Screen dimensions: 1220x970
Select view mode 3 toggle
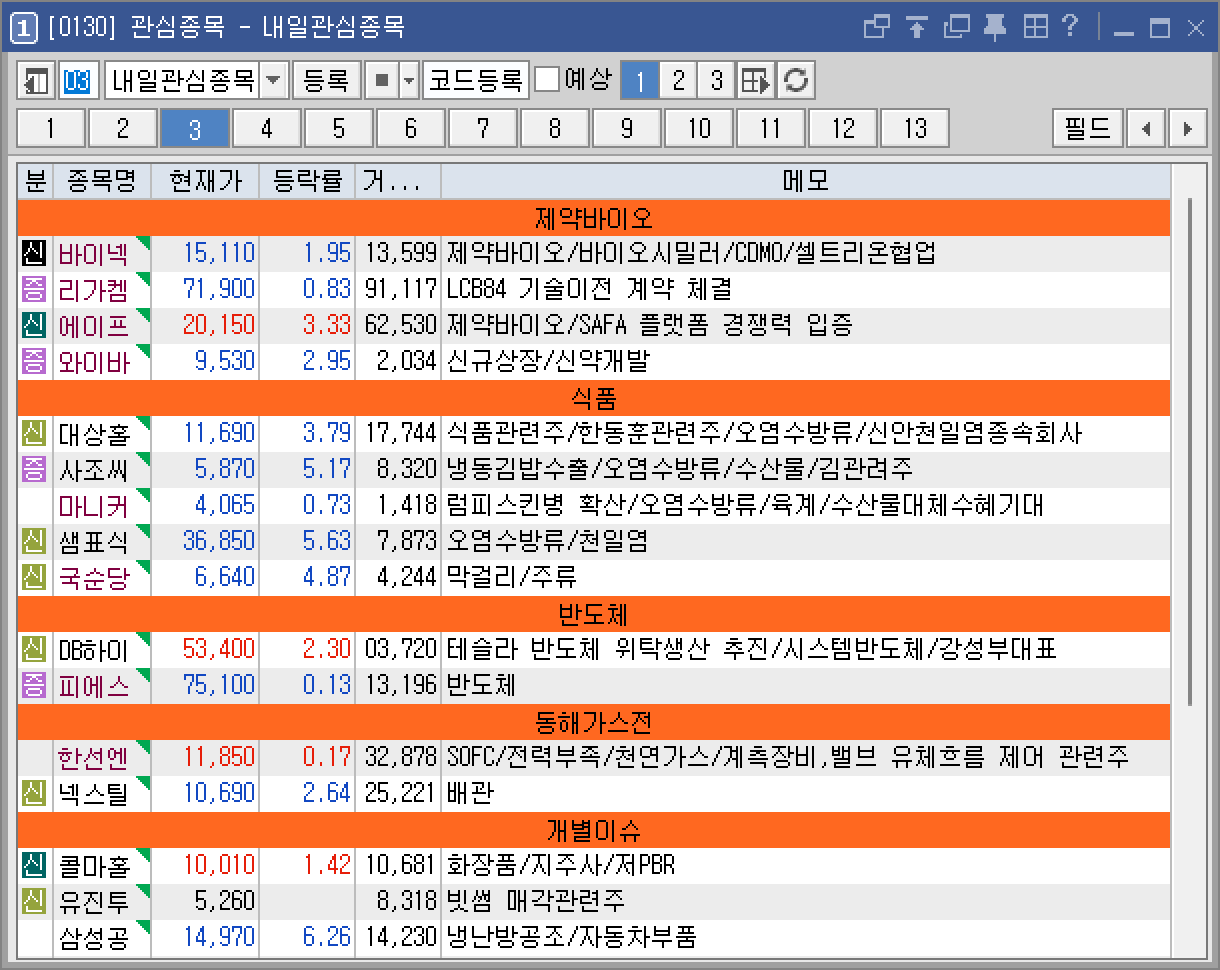716,81
